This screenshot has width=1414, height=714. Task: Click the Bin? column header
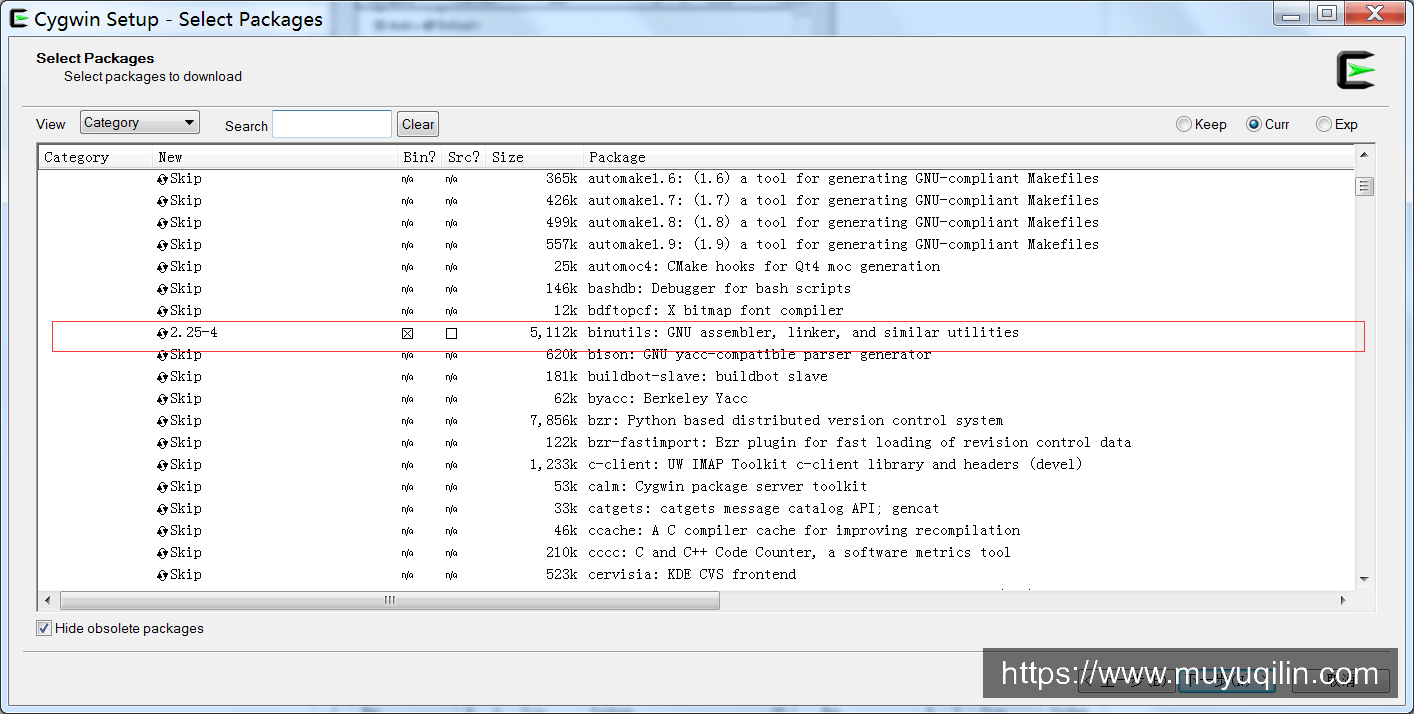[420, 157]
